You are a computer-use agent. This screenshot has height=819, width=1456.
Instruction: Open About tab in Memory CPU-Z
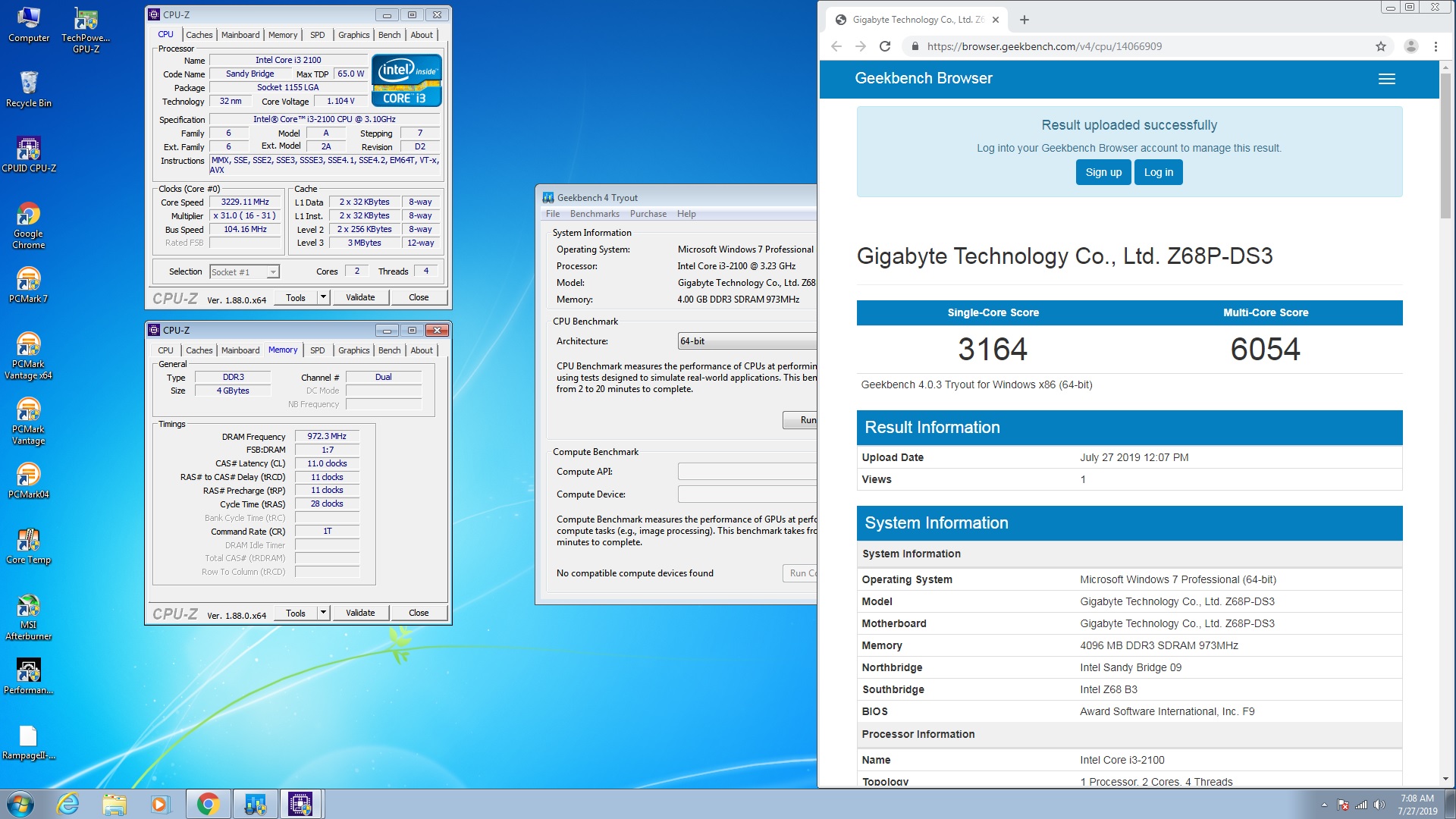click(x=422, y=350)
